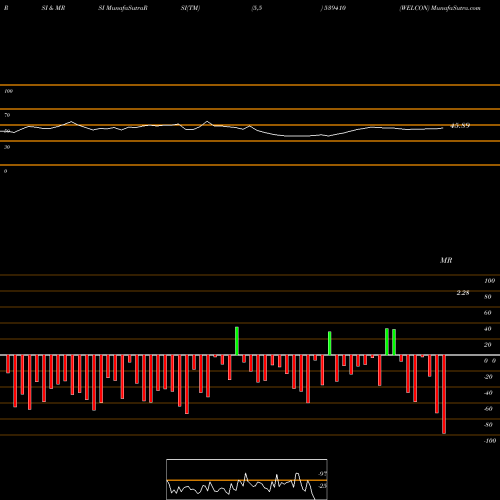Click the 30 level label on RSI axis
This screenshot has width=500, height=500.
(x=7, y=147)
